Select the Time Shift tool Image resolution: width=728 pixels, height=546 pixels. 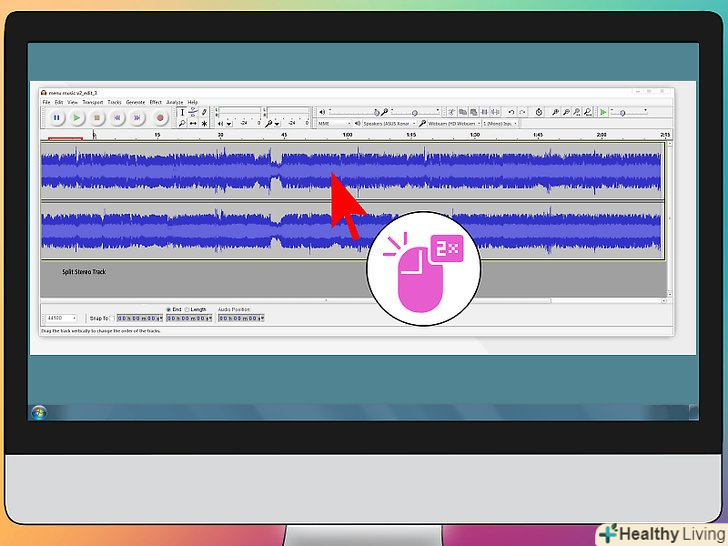coord(193,124)
